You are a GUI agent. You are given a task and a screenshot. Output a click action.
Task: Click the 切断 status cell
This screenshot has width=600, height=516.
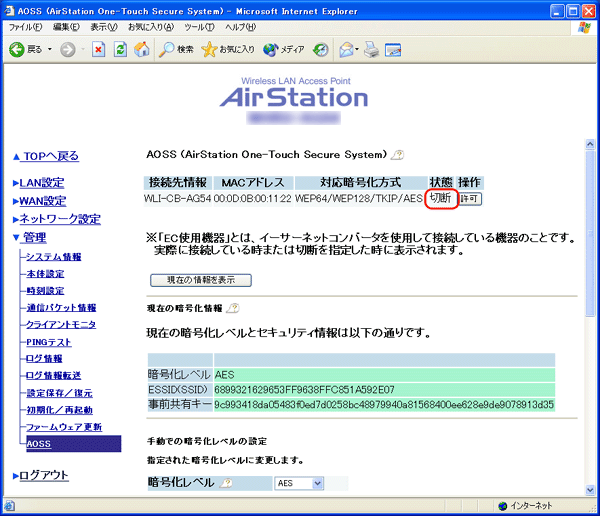441,198
